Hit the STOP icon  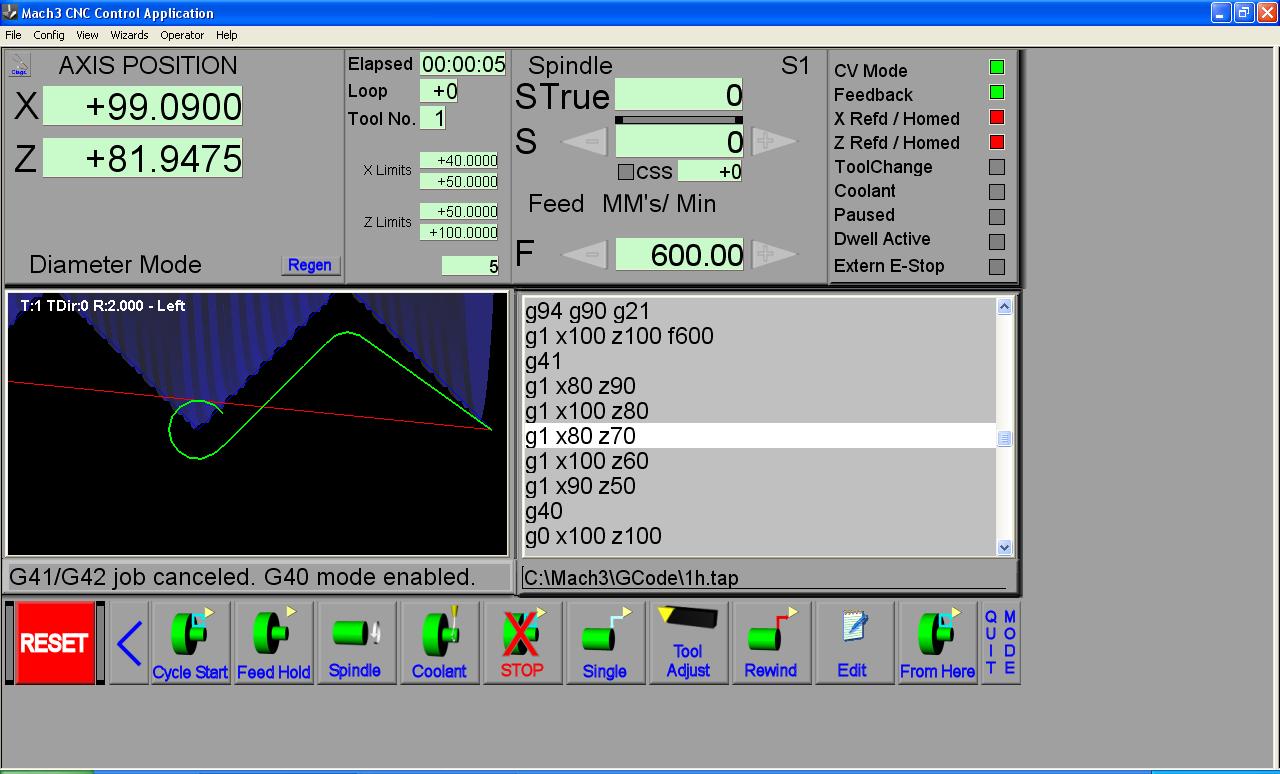[x=522, y=643]
